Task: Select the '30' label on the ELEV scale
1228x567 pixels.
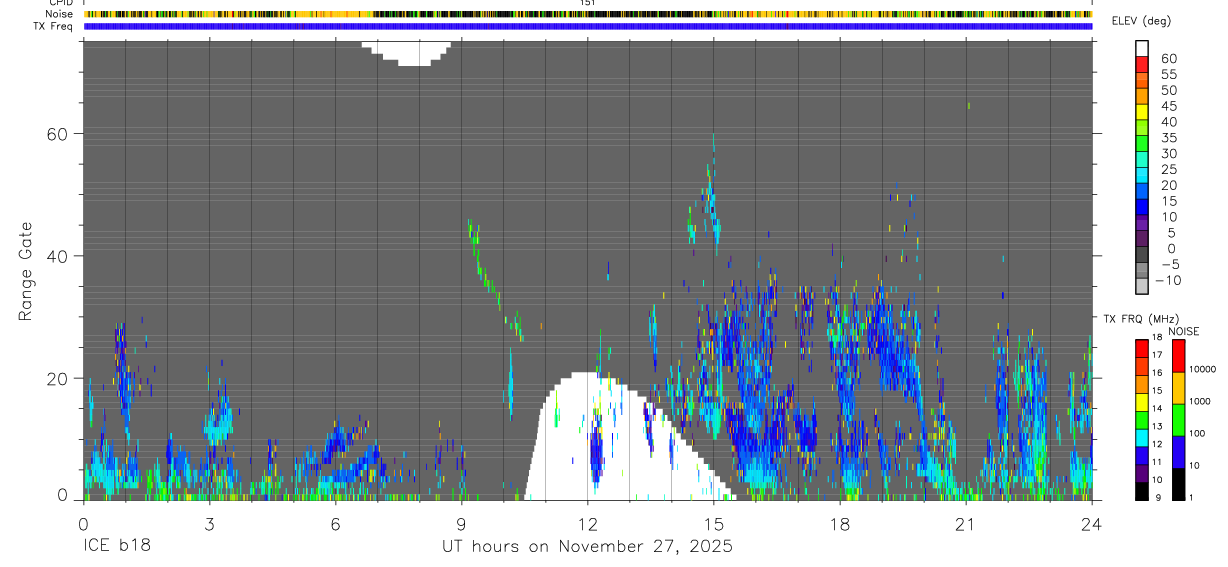Action: click(x=1167, y=153)
